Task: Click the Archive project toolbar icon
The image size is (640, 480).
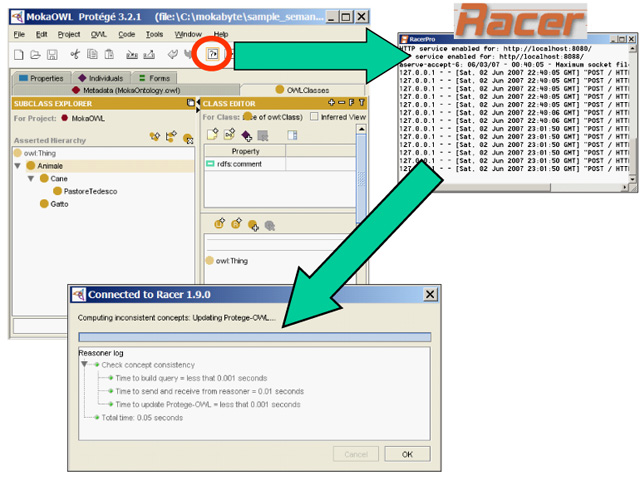Action: (x=132, y=54)
